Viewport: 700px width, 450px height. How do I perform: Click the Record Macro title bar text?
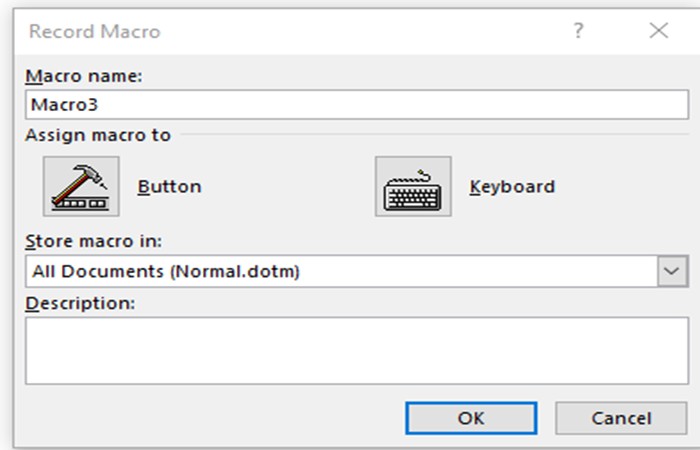point(94,31)
